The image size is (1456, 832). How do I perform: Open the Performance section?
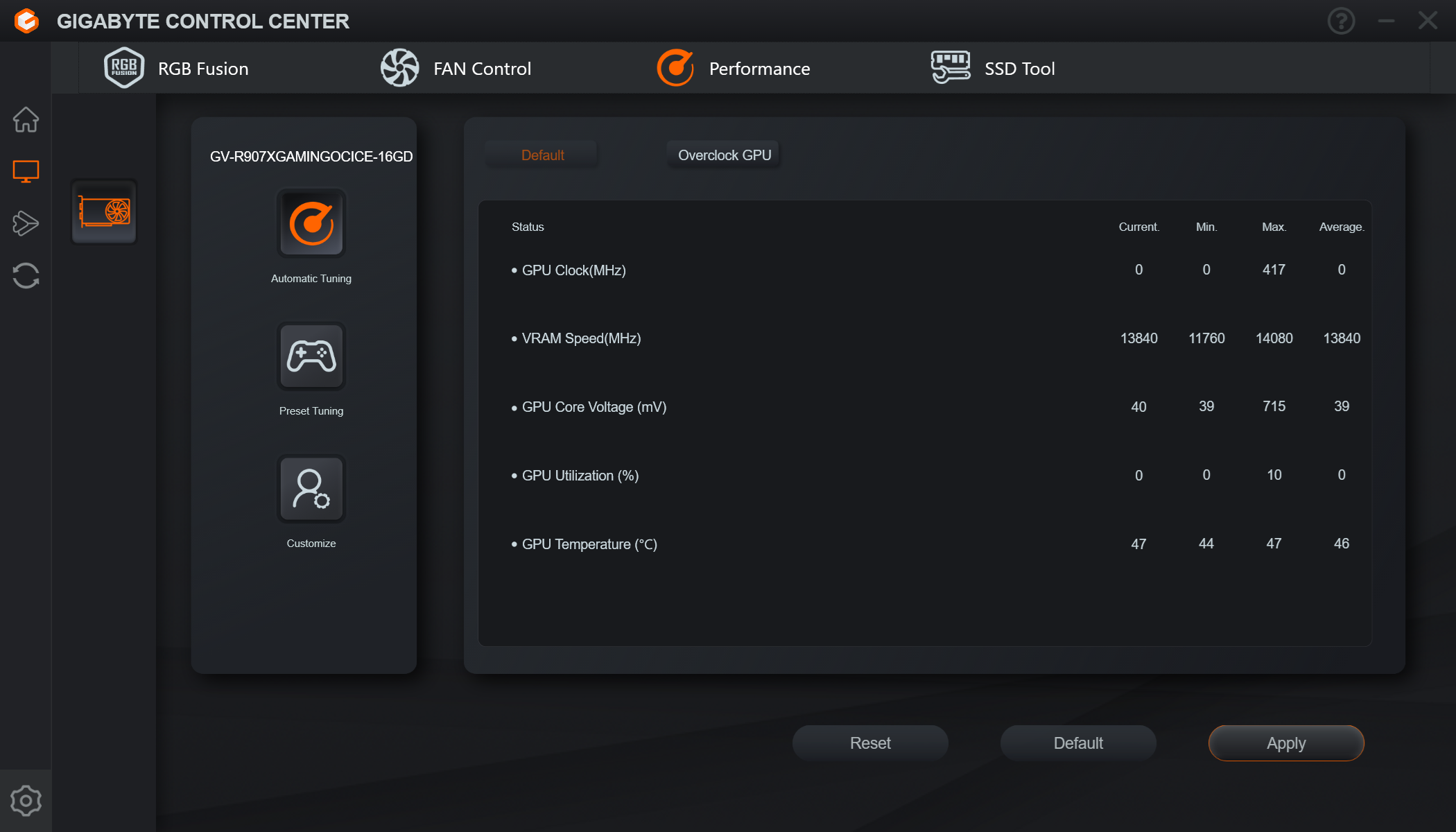coord(734,68)
